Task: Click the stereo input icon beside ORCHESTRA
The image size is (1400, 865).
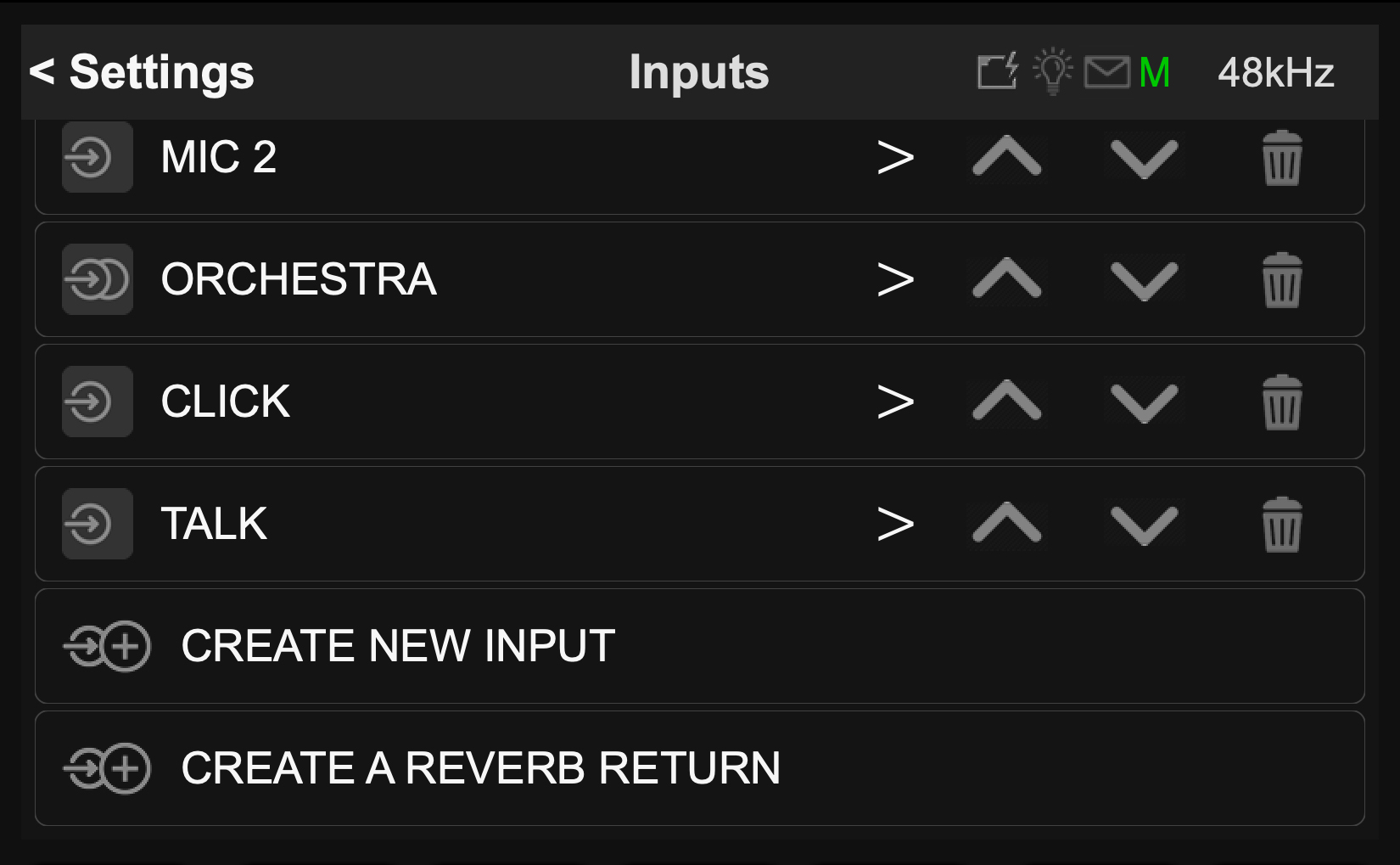Action: (98, 279)
